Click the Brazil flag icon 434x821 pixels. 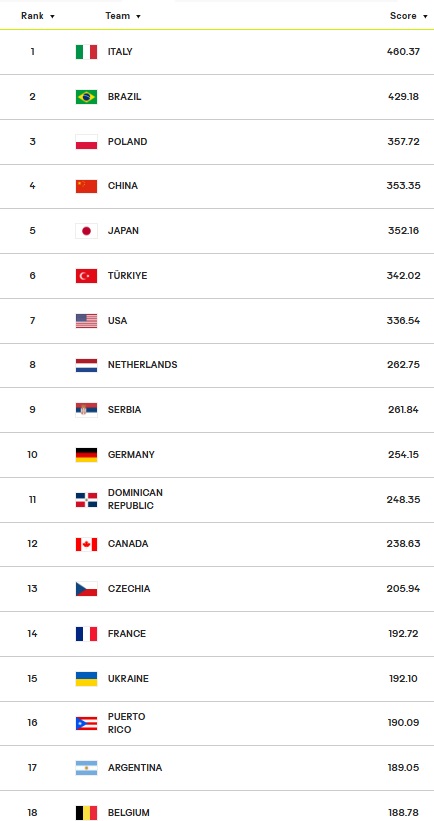[x=86, y=97]
